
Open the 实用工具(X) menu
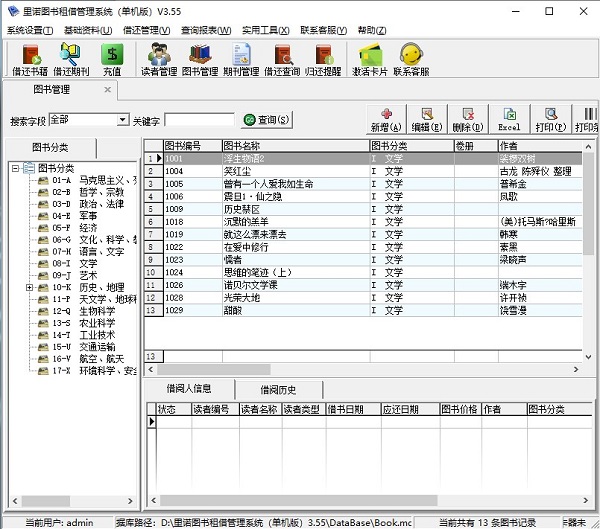tap(266, 30)
